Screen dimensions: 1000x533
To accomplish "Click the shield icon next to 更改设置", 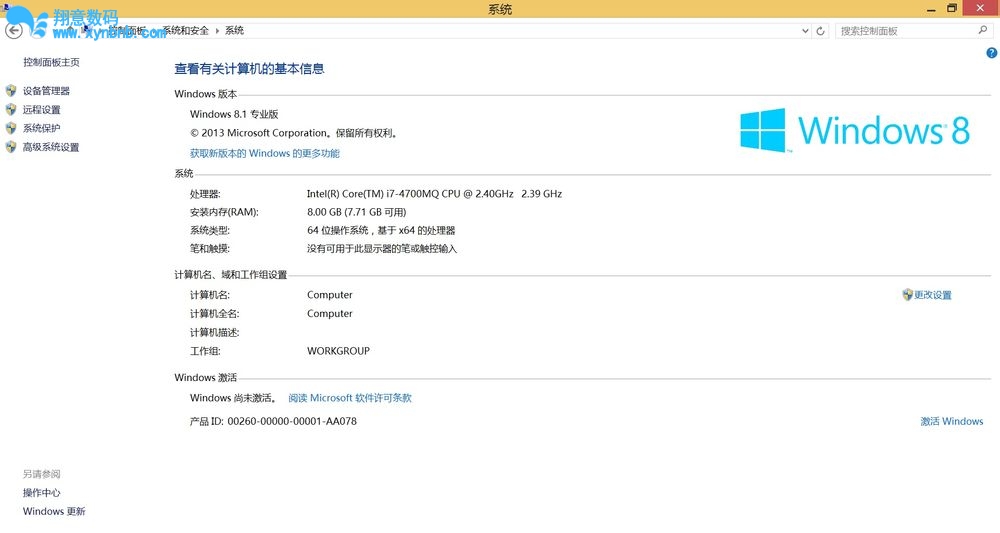I will 907,295.
